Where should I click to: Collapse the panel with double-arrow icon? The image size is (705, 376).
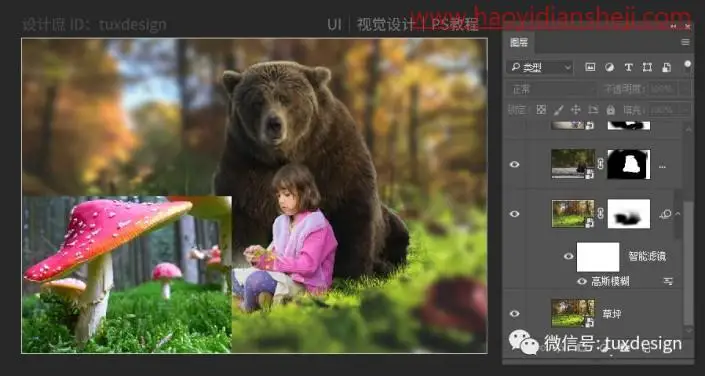click(x=673, y=27)
